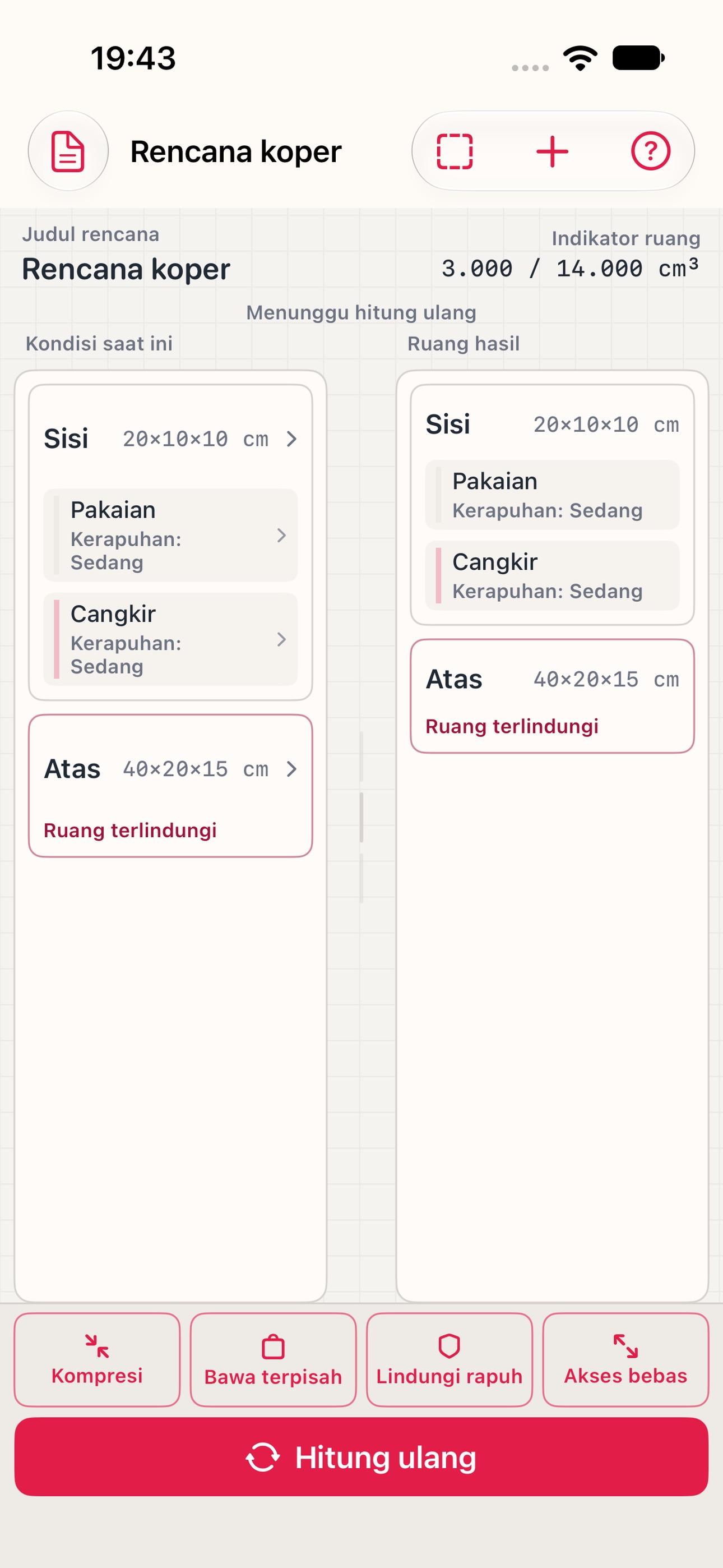Open the Pakaian item chevron in Kondisi saat ini
The image size is (723, 1568).
click(281, 536)
